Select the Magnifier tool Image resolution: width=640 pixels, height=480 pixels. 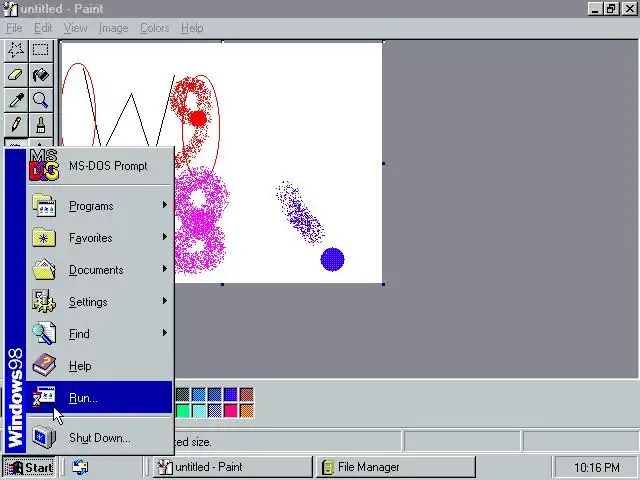(x=40, y=100)
